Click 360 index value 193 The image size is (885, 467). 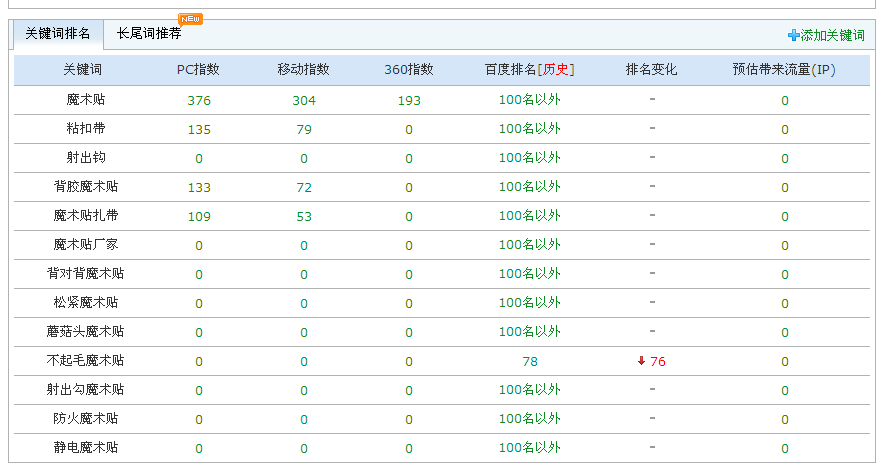pyautogui.click(x=409, y=100)
